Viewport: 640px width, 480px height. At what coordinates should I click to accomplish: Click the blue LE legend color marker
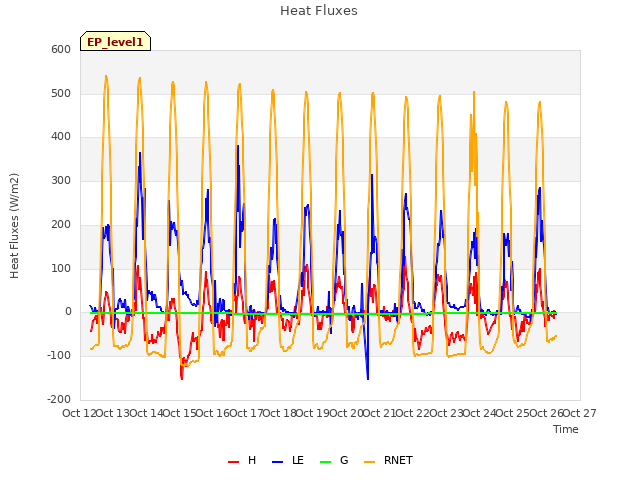pyautogui.click(x=277, y=462)
